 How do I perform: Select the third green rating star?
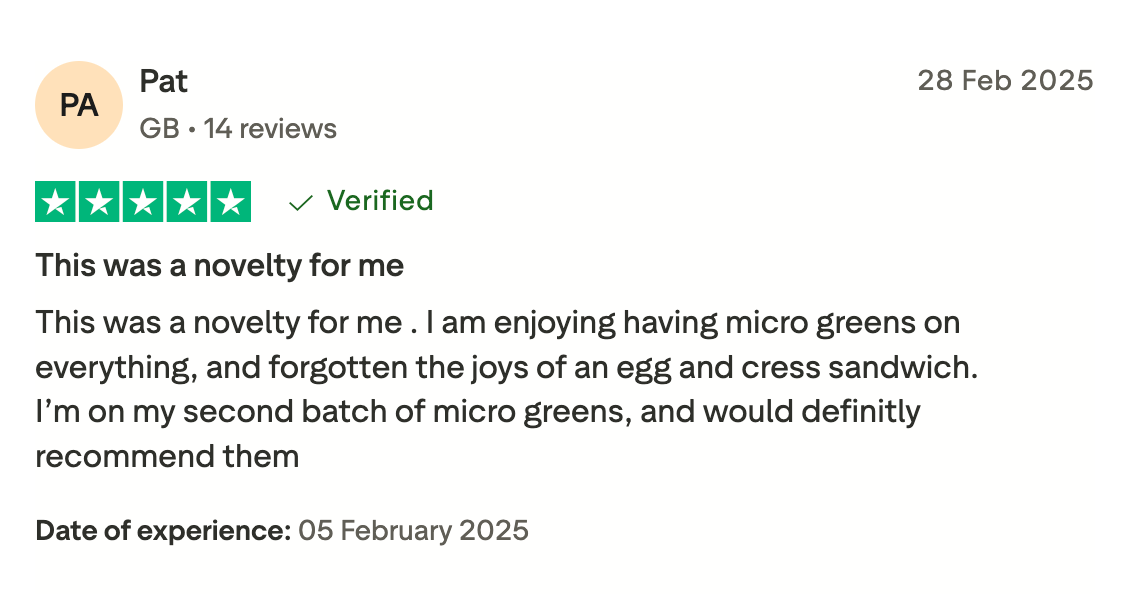pos(143,202)
